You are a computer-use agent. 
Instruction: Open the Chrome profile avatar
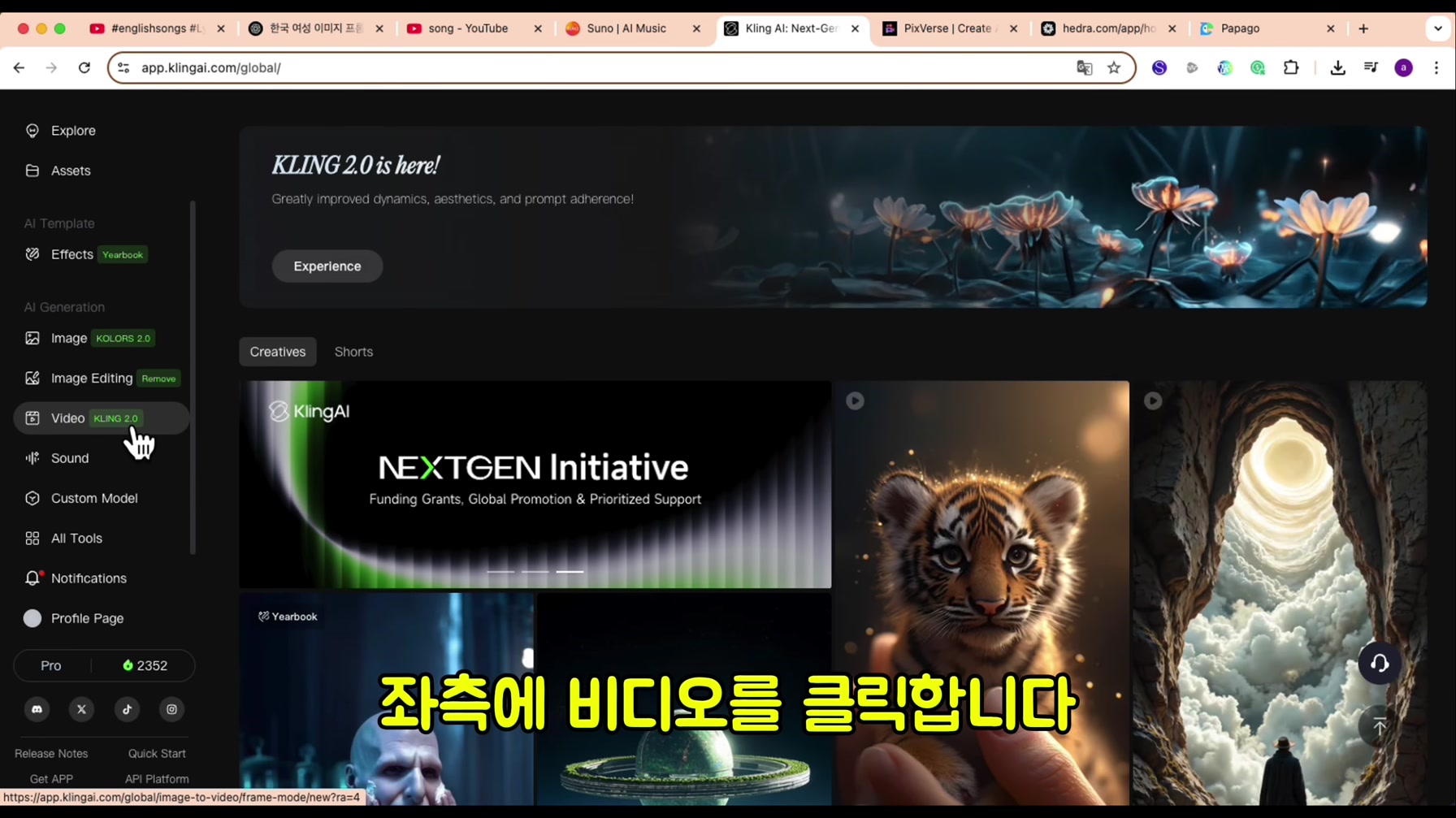click(1404, 68)
